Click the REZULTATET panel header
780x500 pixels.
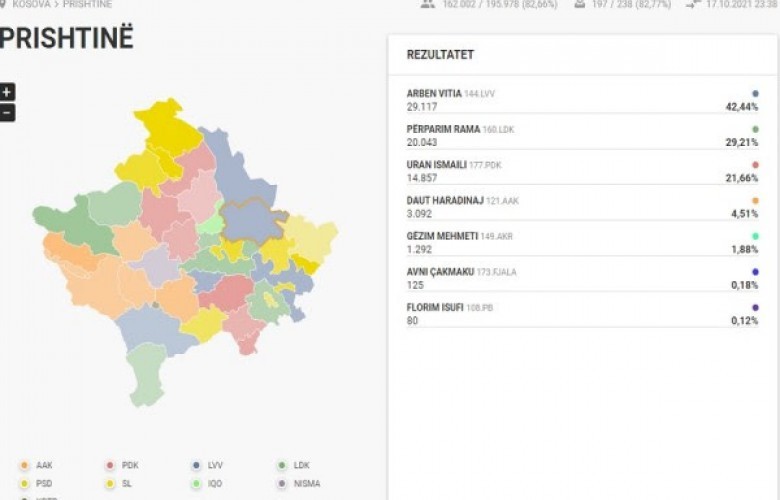(440, 54)
